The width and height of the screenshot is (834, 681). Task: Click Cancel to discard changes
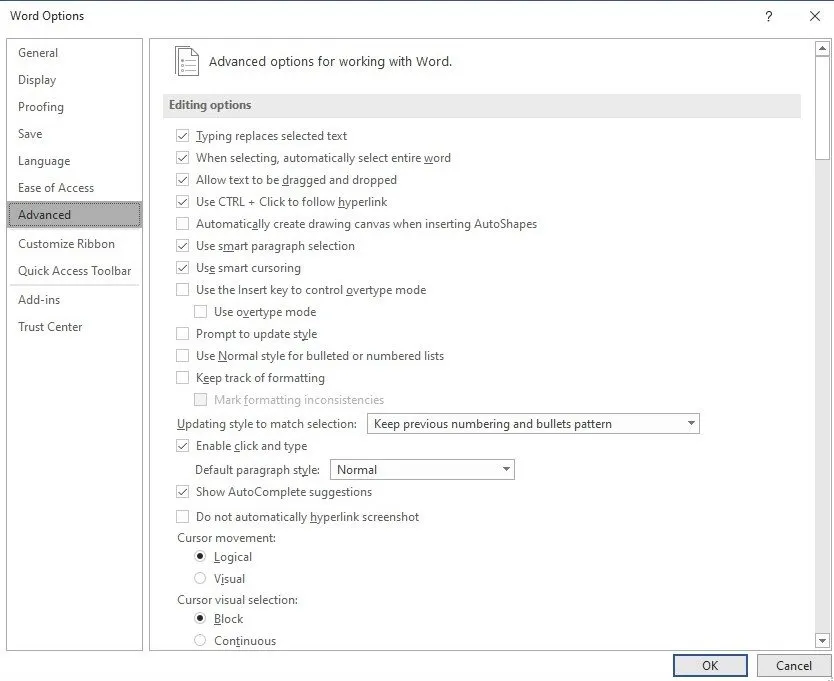[793, 666]
